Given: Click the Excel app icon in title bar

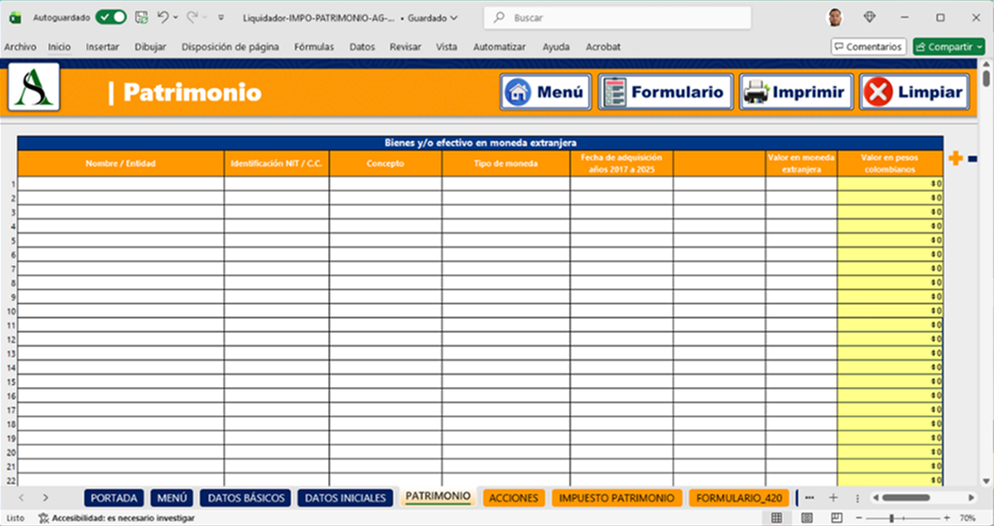Looking at the screenshot, I should click(15, 18).
